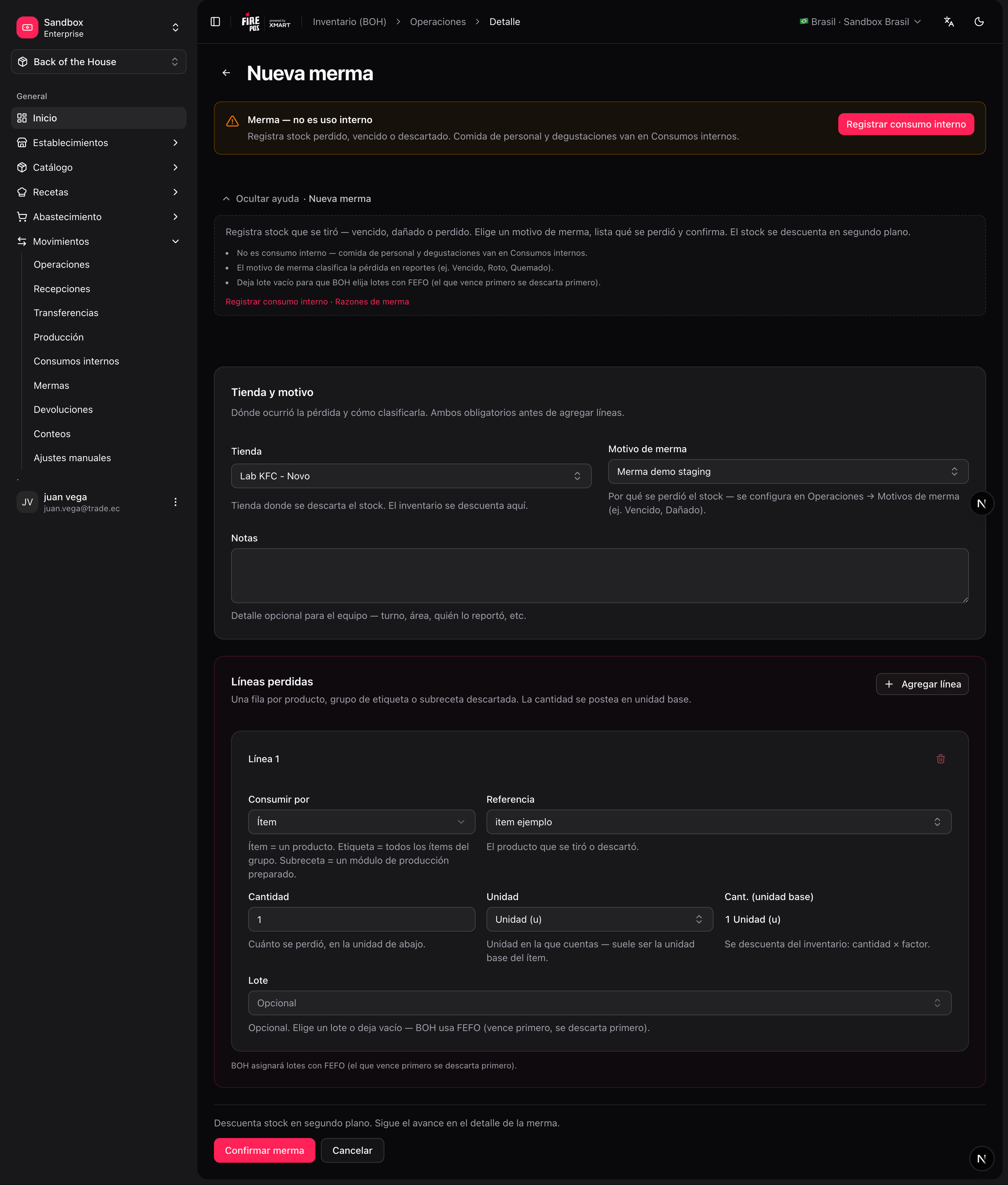Open the Sandbox Enterprise workspace switcher

[x=98, y=27]
